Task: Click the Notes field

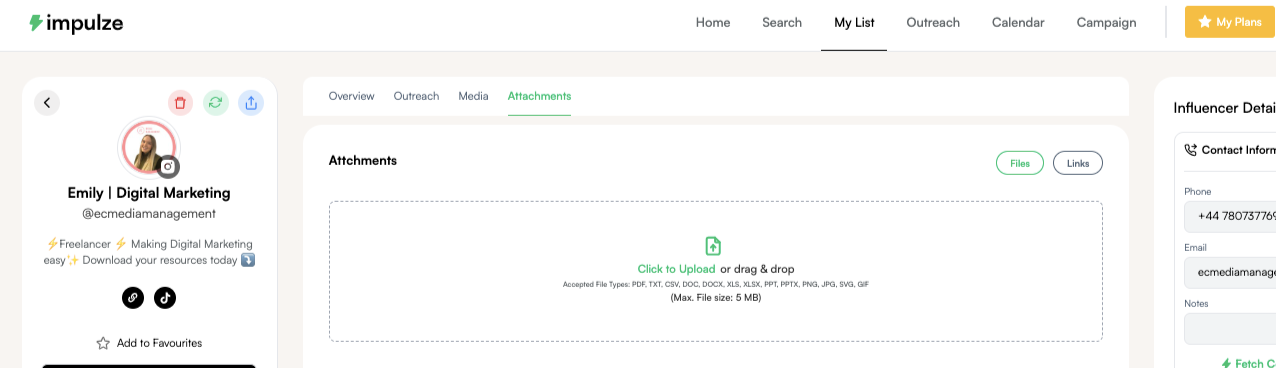Action: point(1230,329)
